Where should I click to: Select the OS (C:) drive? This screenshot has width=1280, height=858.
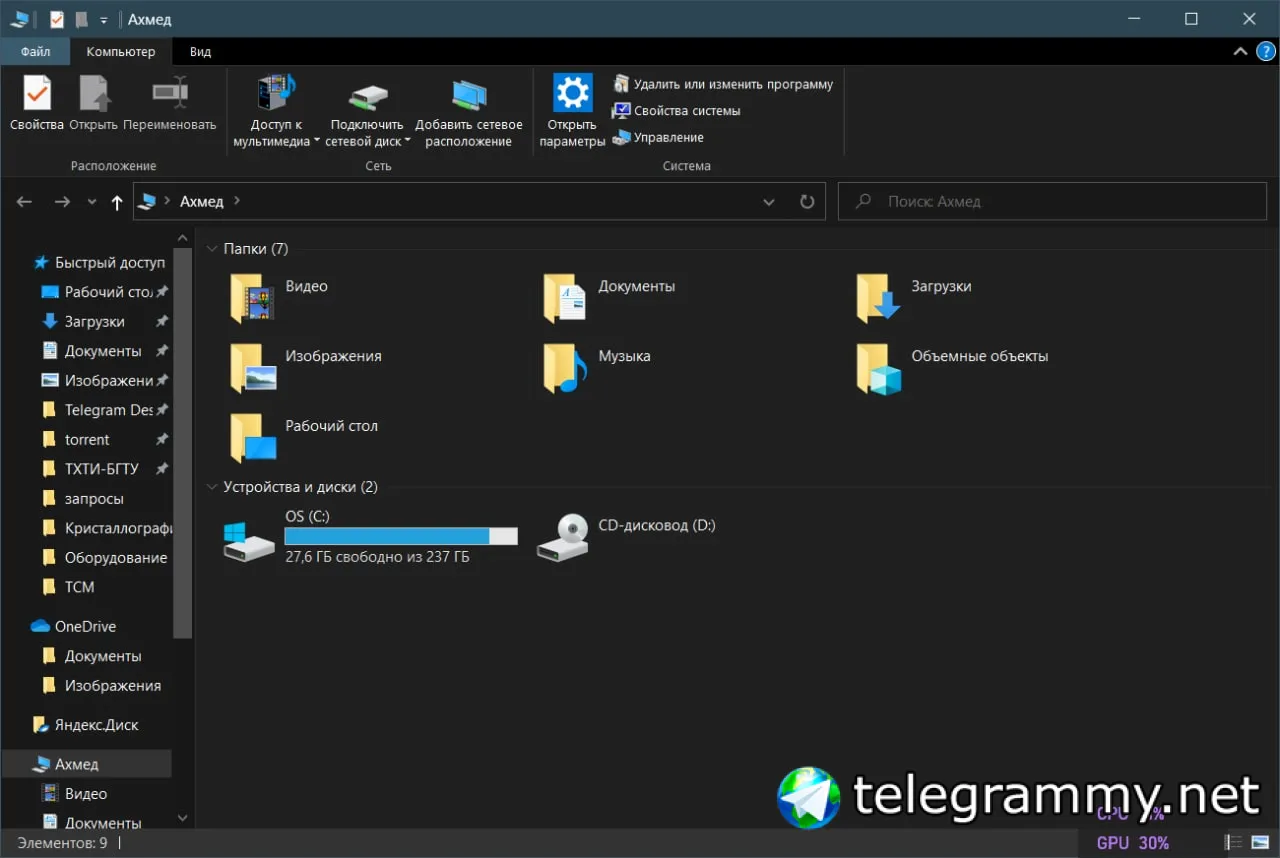(371, 537)
